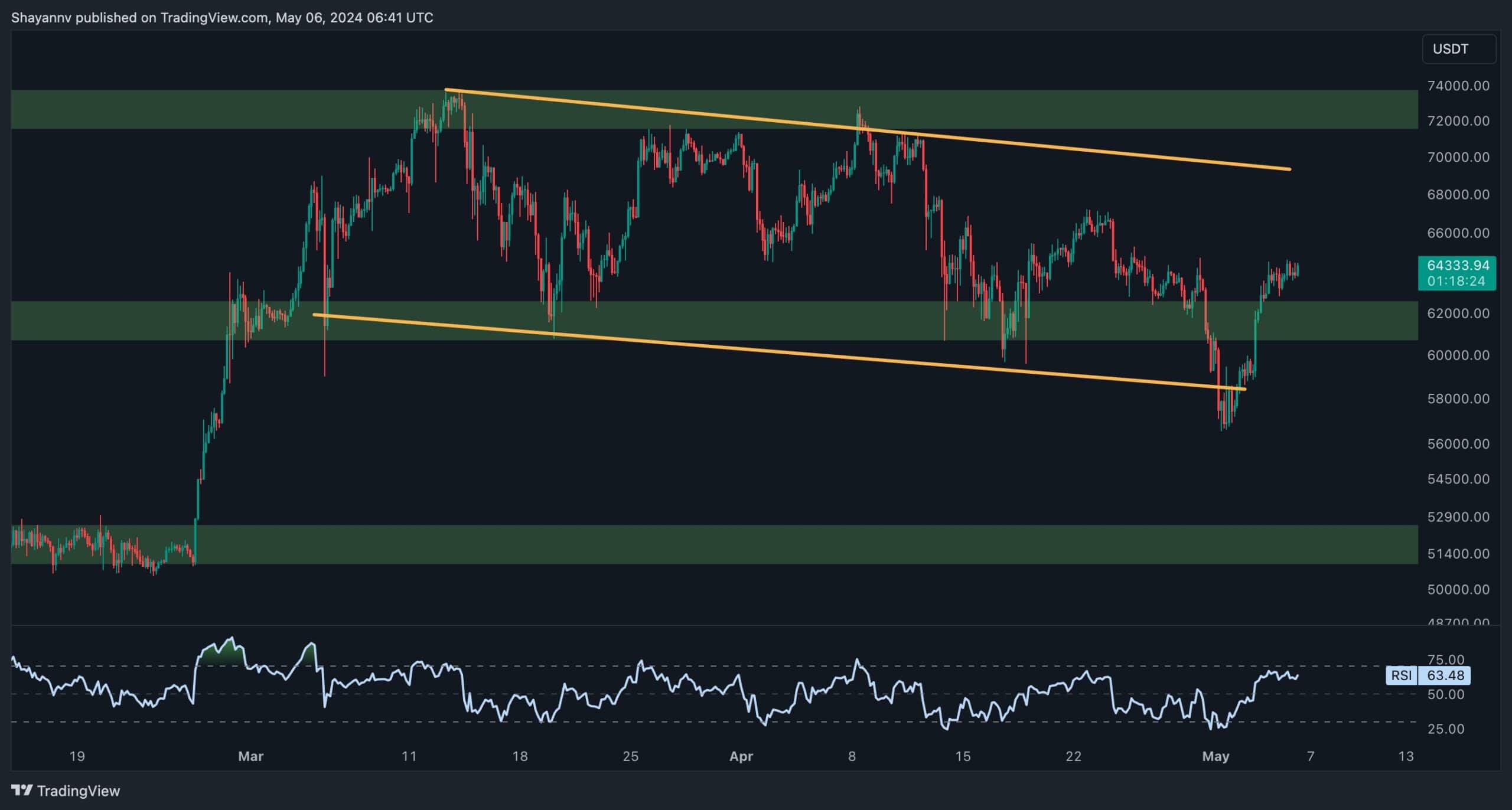
Task: Click the 70000.00 price axis label
Action: [x=1458, y=157]
